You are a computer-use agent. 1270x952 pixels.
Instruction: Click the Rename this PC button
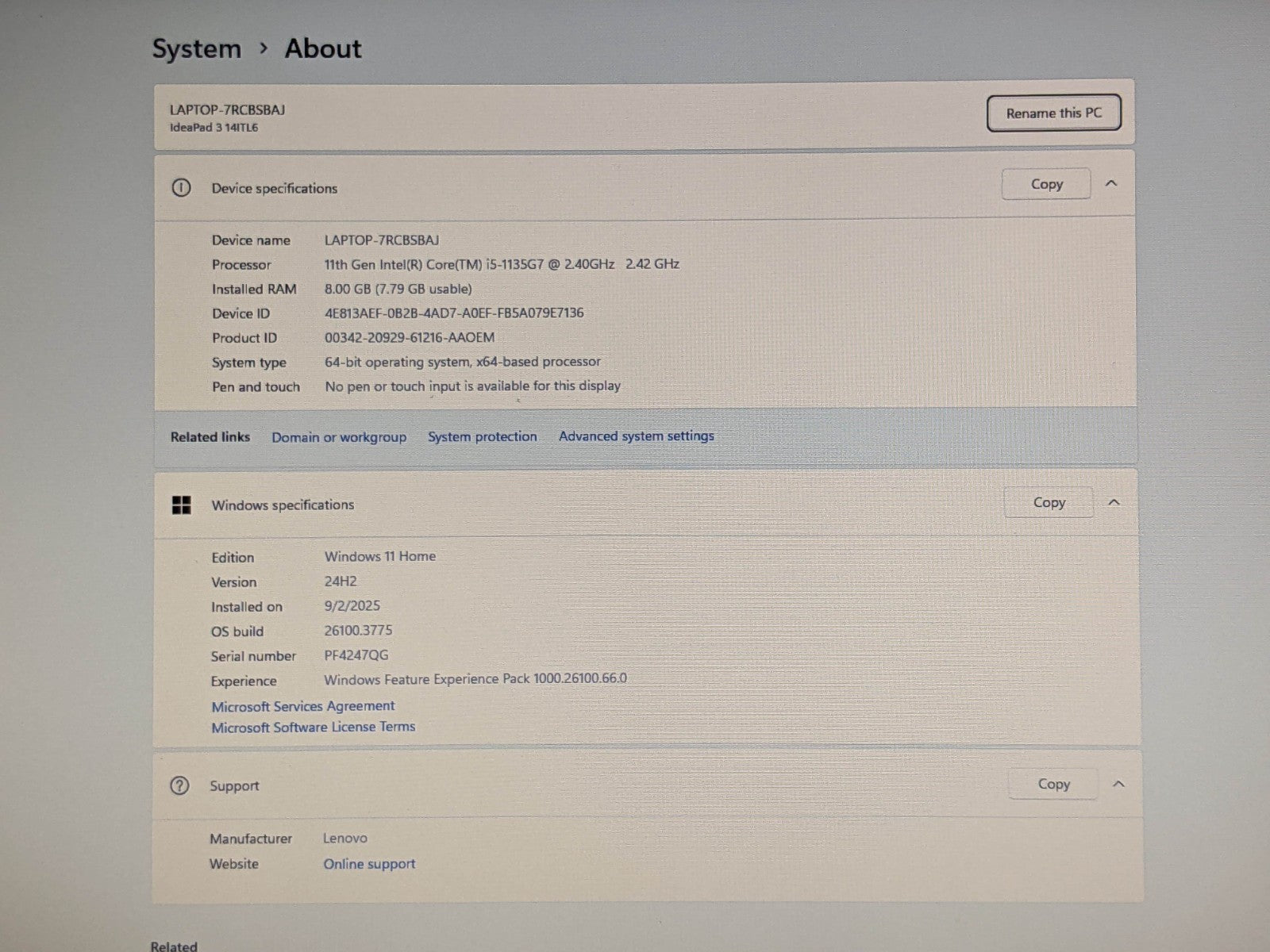click(x=1053, y=113)
